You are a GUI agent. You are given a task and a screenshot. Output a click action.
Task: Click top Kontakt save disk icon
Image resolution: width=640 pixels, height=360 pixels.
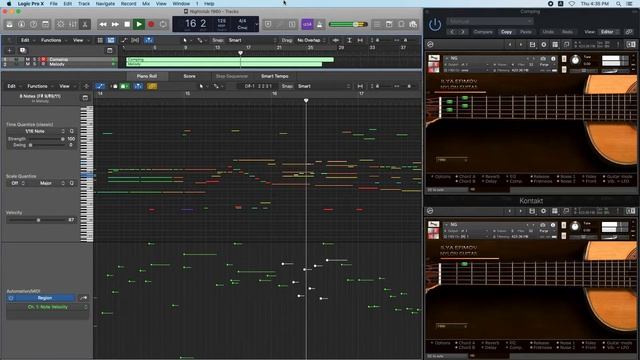click(x=532, y=44)
